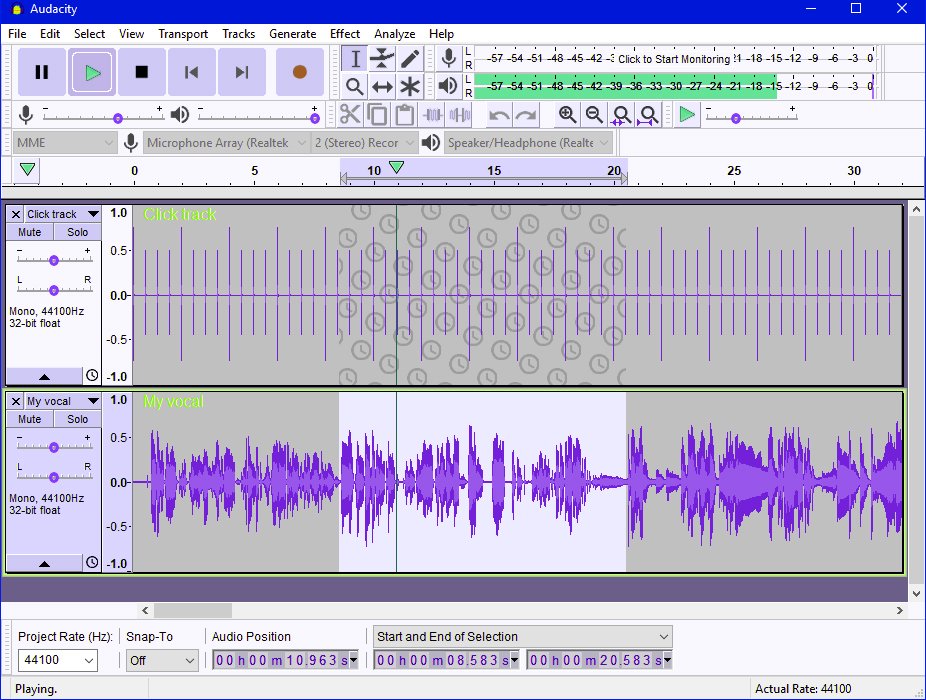This screenshot has width=926, height=700.
Task: Select the Zoom (magnifier) tool
Action: click(354, 87)
